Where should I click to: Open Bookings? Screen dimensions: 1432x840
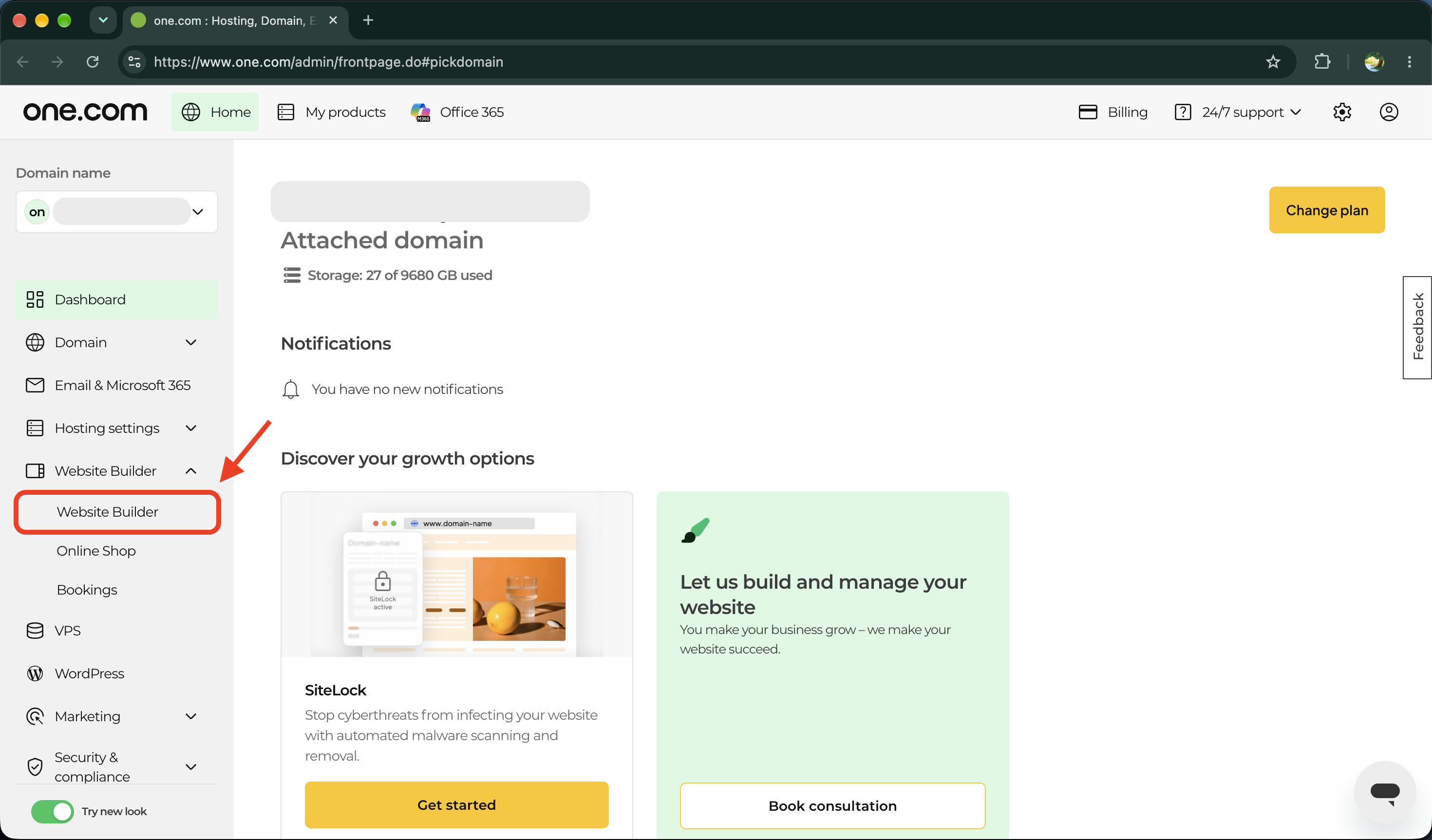tap(87, 590)
